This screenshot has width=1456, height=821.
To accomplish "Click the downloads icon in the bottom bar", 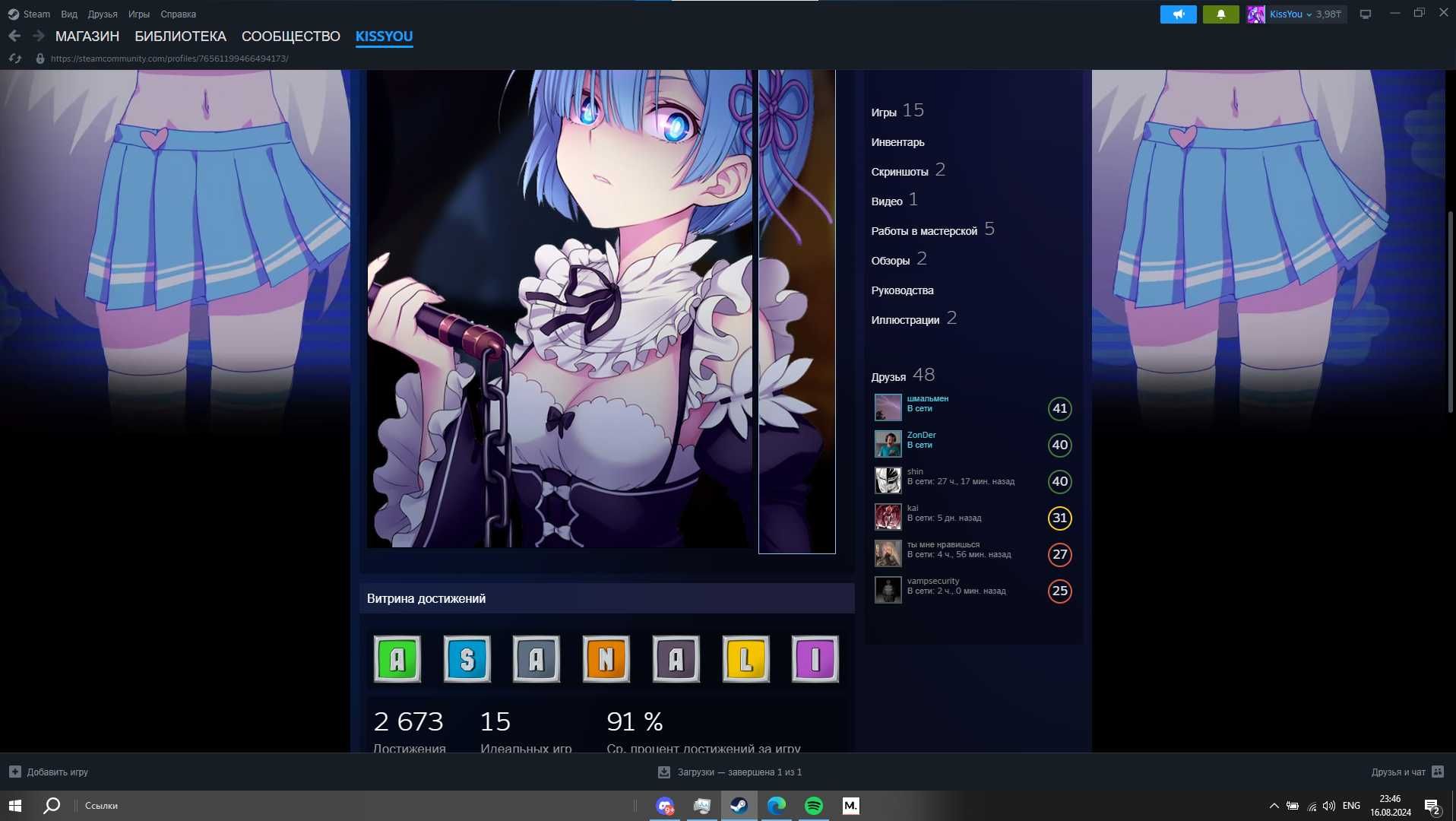I will (x=663, y=772).
